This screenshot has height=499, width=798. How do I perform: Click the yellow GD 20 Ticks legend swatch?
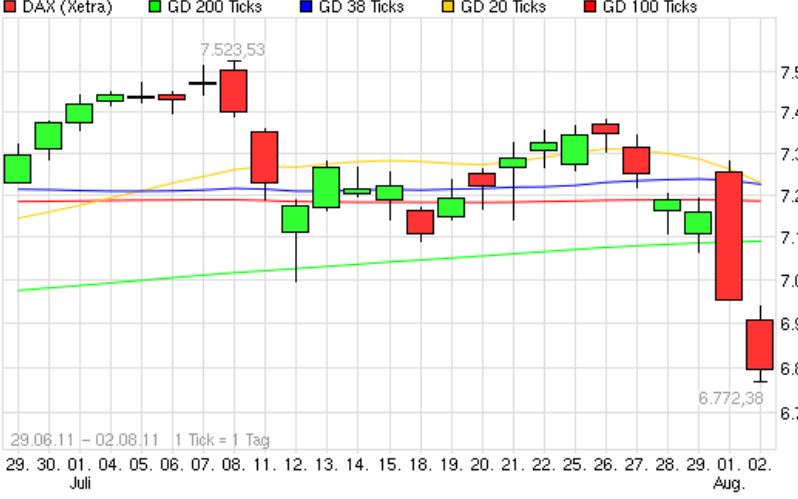(x=448, y=7)
